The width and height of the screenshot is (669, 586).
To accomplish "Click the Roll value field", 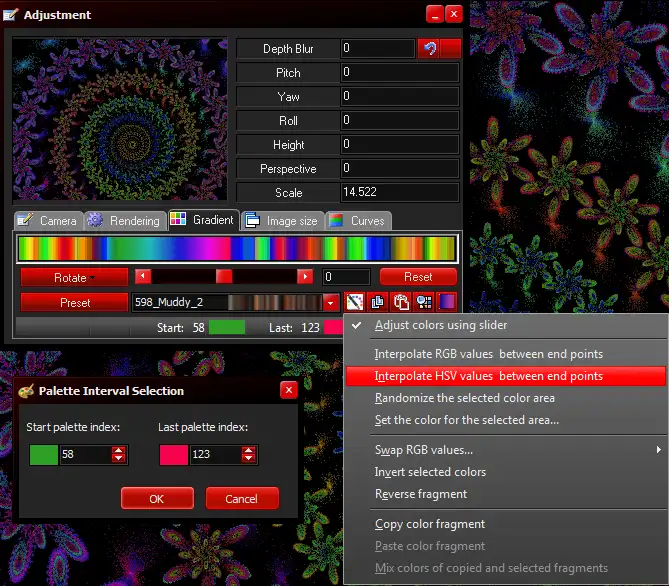I will [400, 120].
